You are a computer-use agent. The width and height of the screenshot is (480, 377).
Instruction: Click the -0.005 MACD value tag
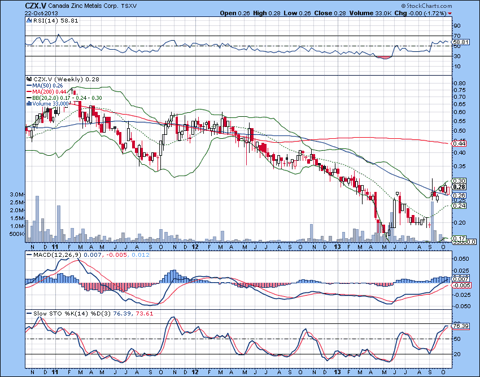pyautogui.click(x=462, y=285)
